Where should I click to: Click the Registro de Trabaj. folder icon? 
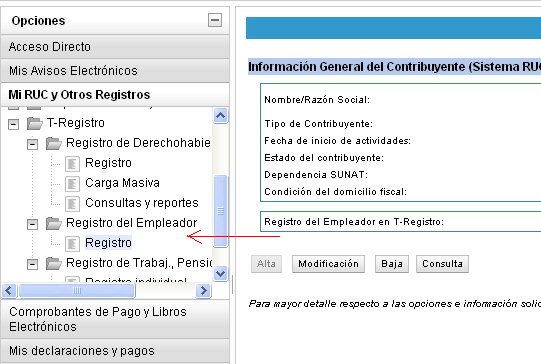coord(53,263)
